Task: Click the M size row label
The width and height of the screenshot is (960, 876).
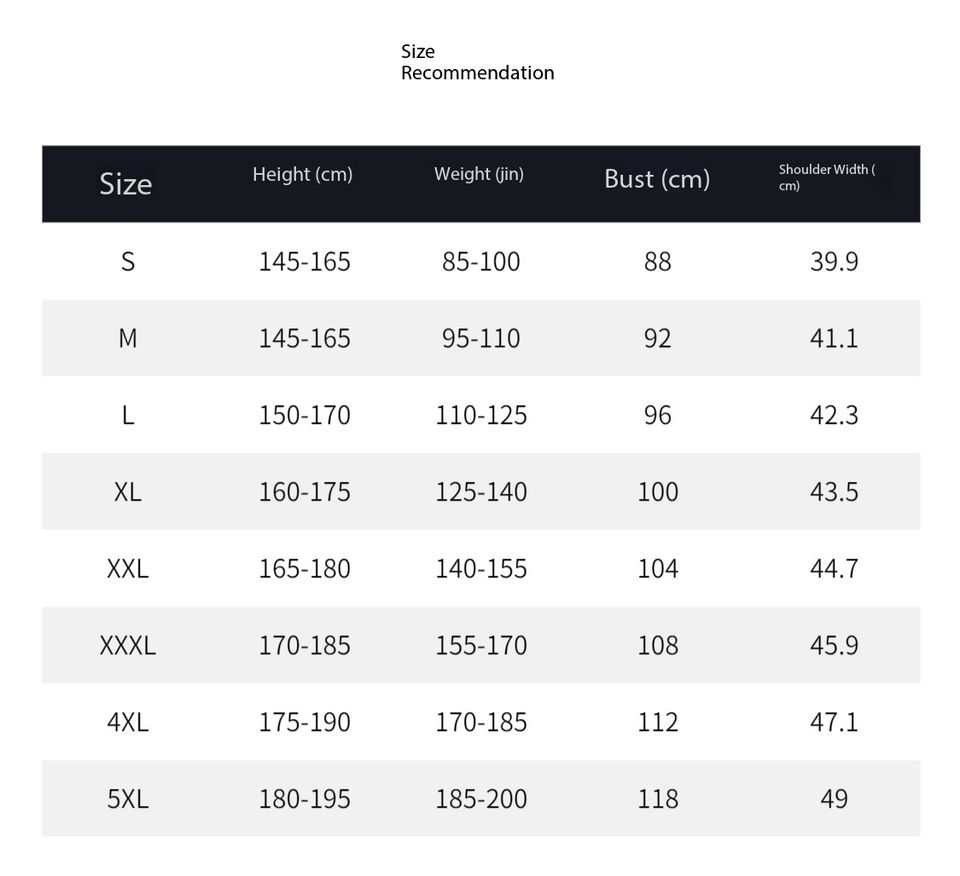Action: (128, 339)
